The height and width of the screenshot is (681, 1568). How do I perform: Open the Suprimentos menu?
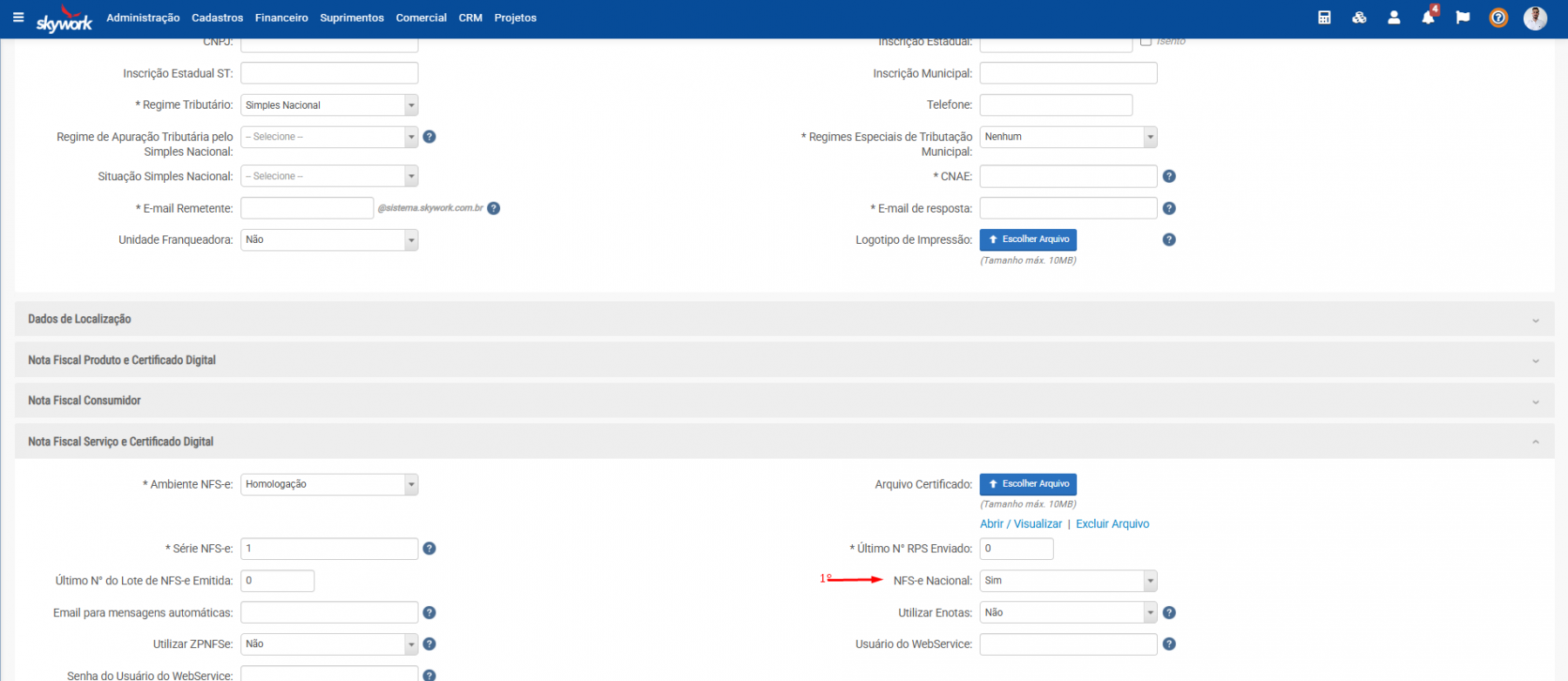(351, 17)
